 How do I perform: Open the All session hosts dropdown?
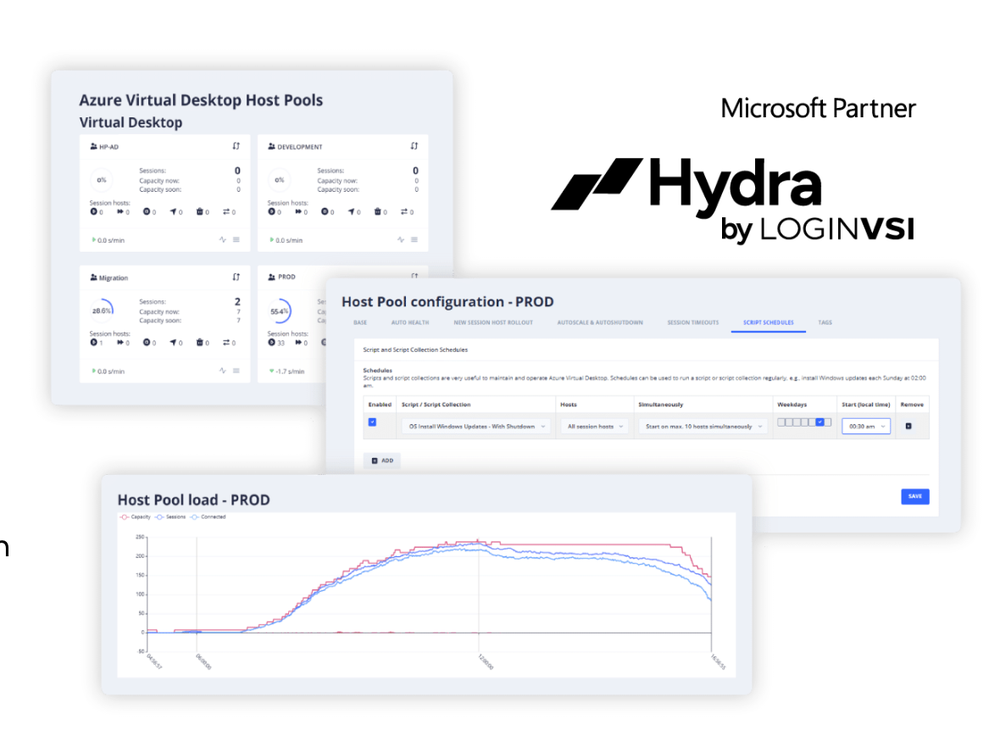[594, 426]
